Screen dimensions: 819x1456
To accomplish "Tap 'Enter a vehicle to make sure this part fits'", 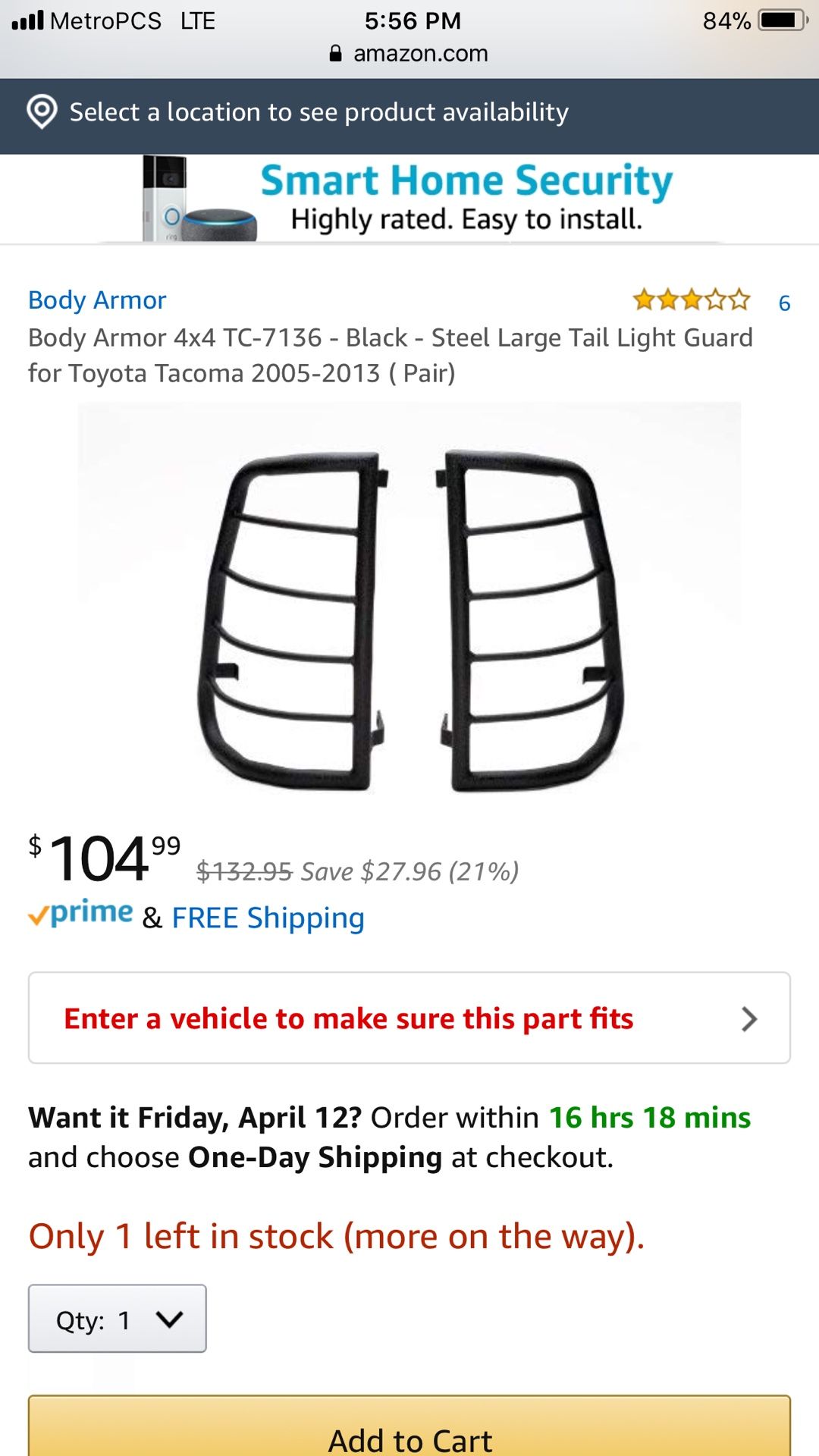I will pyautogui.click(x=349, y=1019).
